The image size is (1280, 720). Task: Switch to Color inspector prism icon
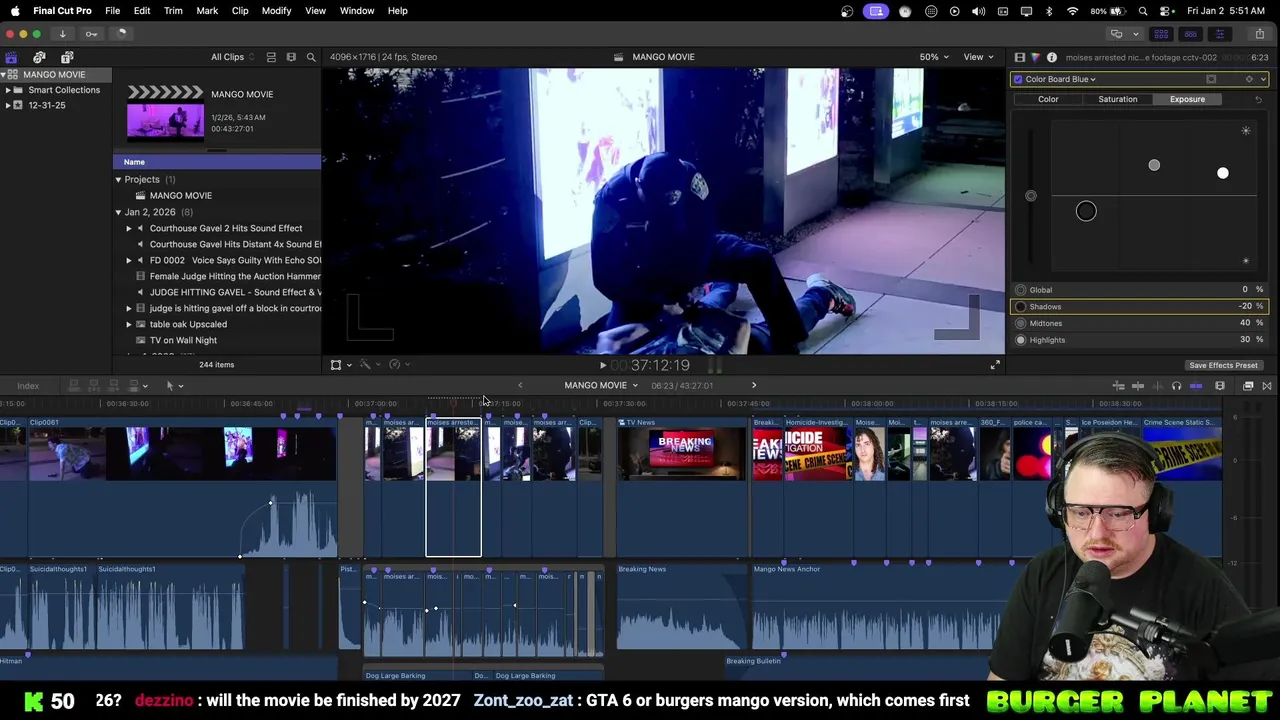1035,57
